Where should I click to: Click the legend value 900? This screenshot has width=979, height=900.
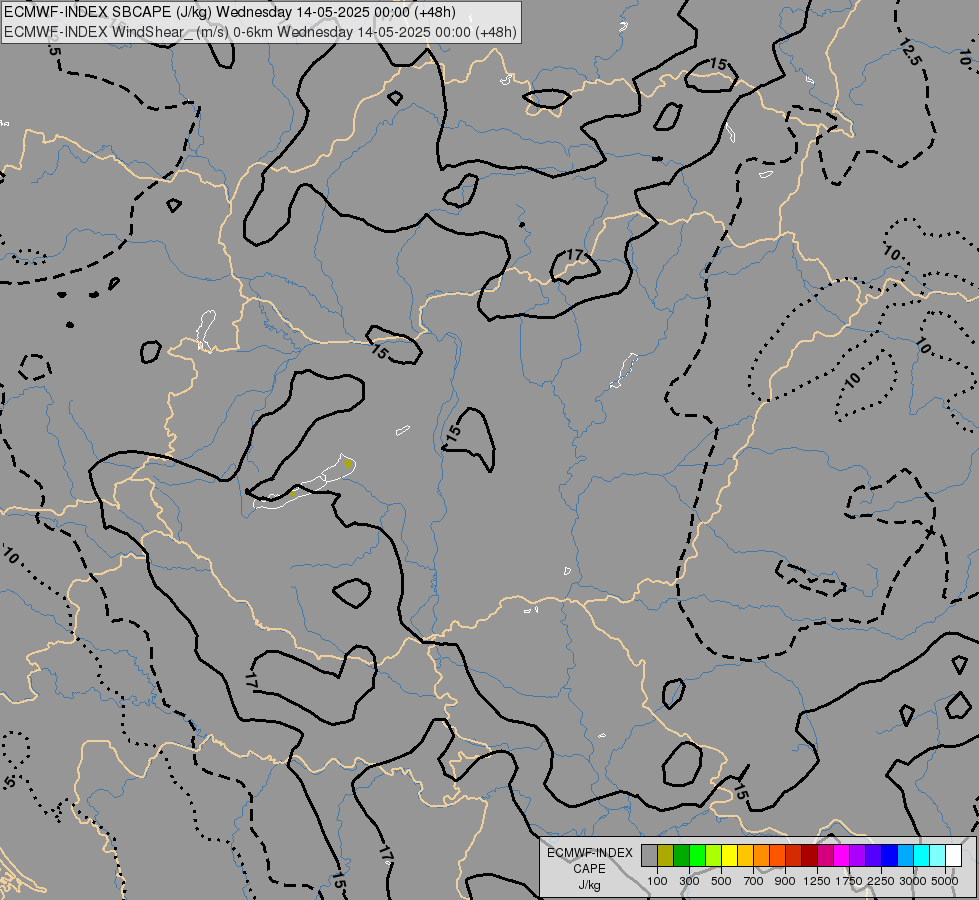click(785, 881)
